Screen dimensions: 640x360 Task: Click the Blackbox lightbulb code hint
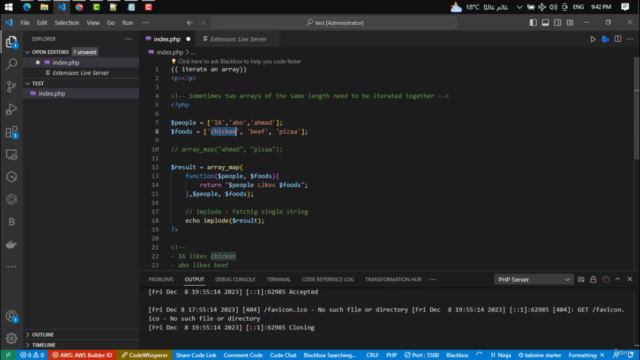[173, 61]
